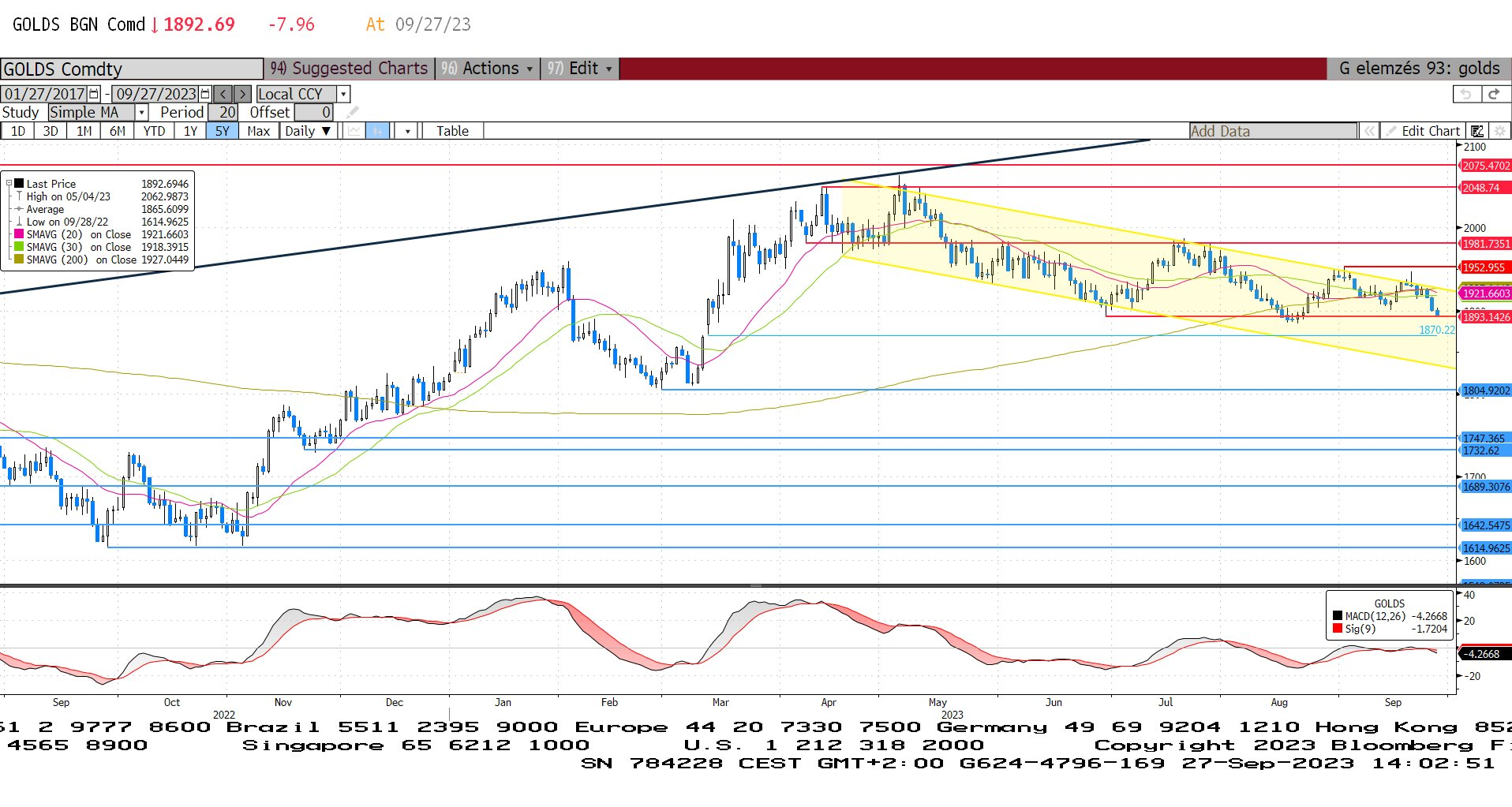Select the 1D range tab
This screenshot has height=807, width=1512.
[x=17, y=131]
